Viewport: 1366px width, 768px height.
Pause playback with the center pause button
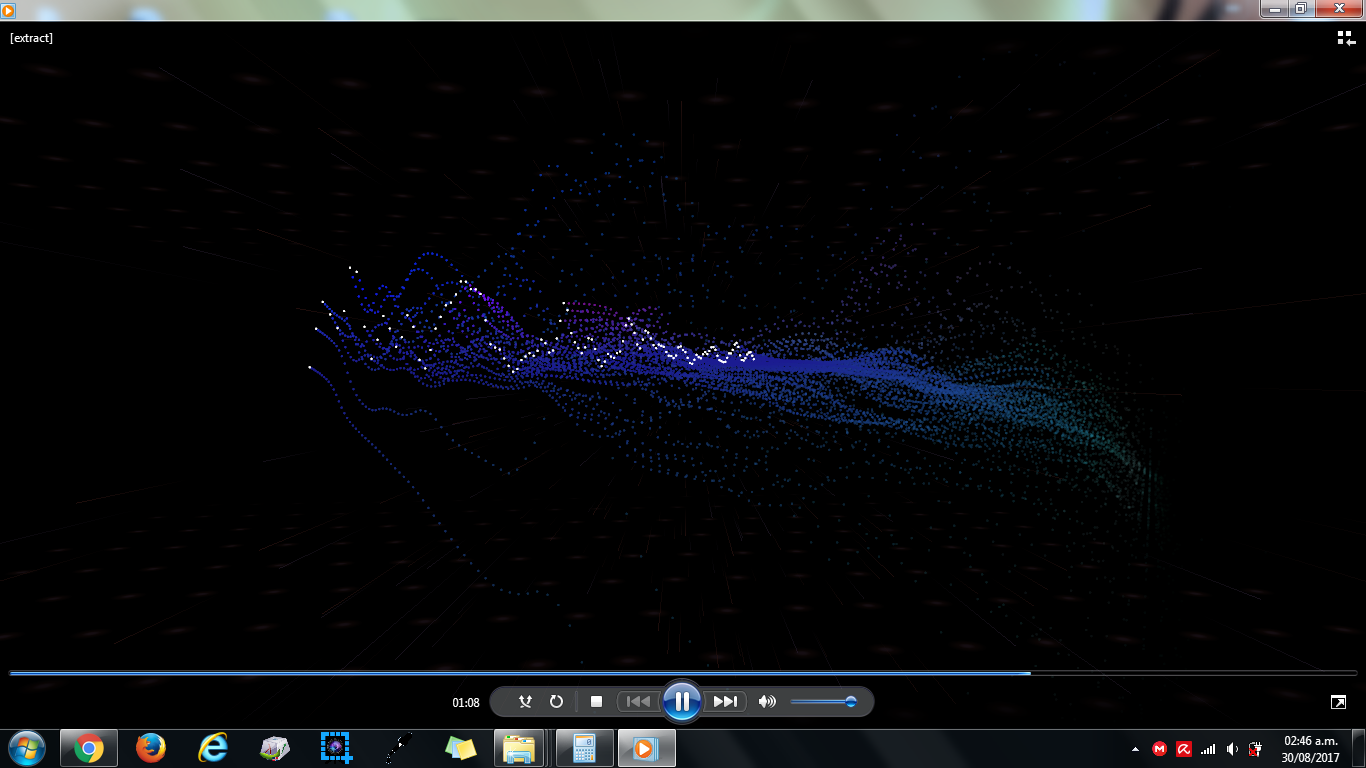pos(682,702)
